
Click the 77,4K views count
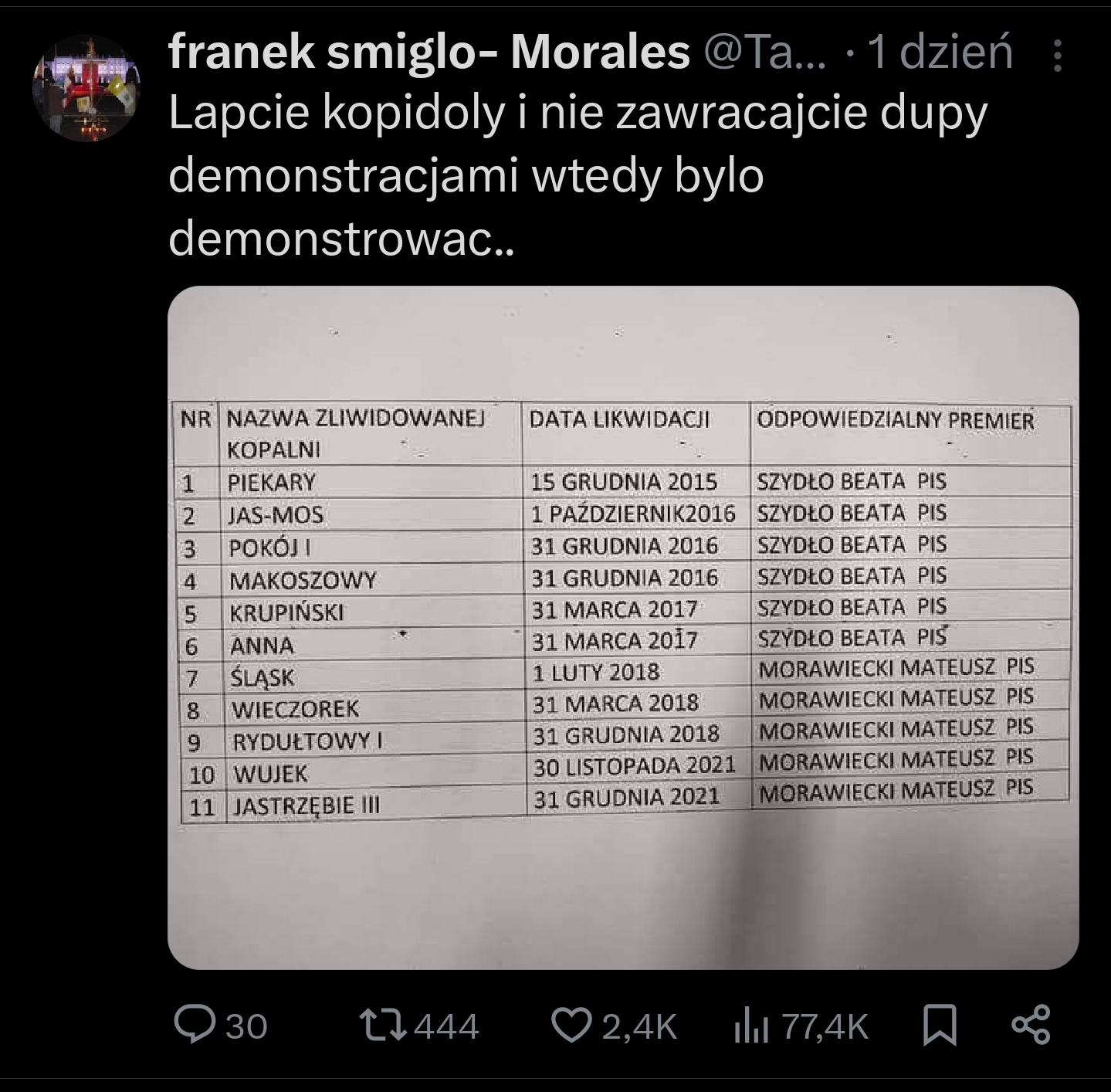click(x=825, y=1027)
